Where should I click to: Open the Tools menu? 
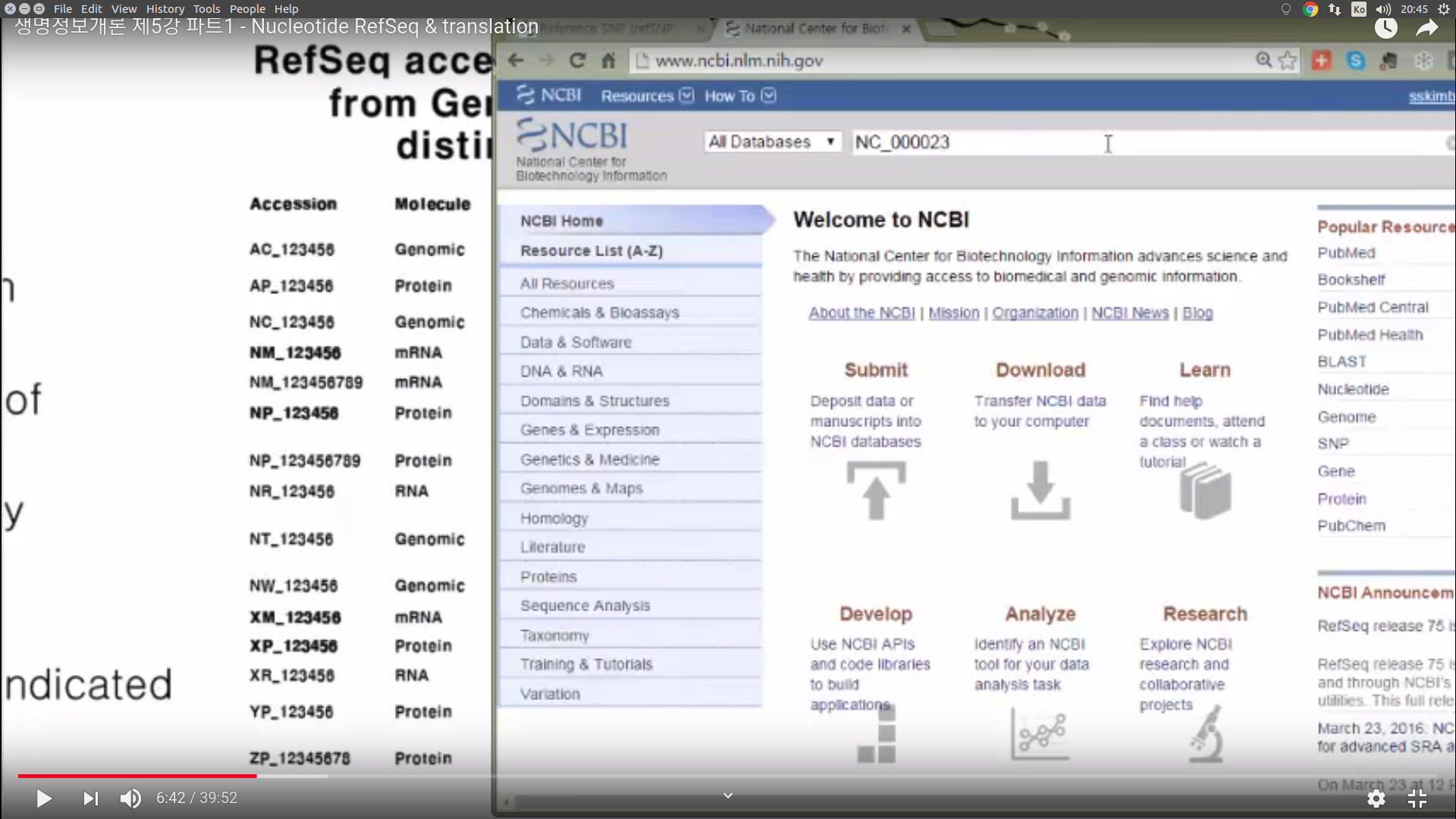(206, 9)
